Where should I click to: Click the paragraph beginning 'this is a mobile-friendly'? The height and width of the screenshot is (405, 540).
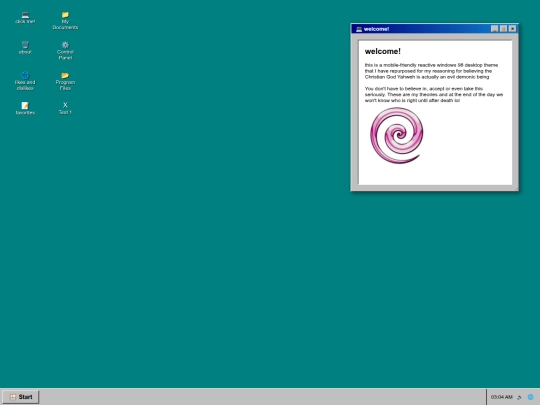(x=432, y=71)
